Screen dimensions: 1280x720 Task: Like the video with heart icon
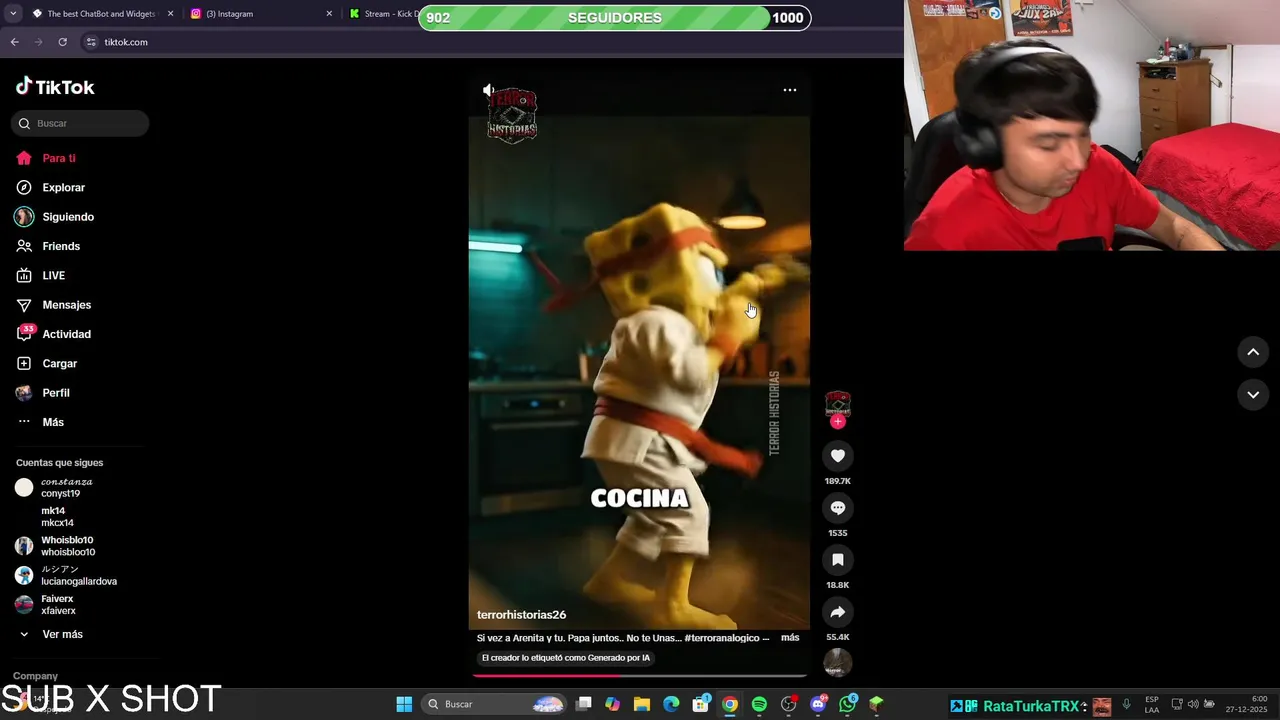[838, 456]
